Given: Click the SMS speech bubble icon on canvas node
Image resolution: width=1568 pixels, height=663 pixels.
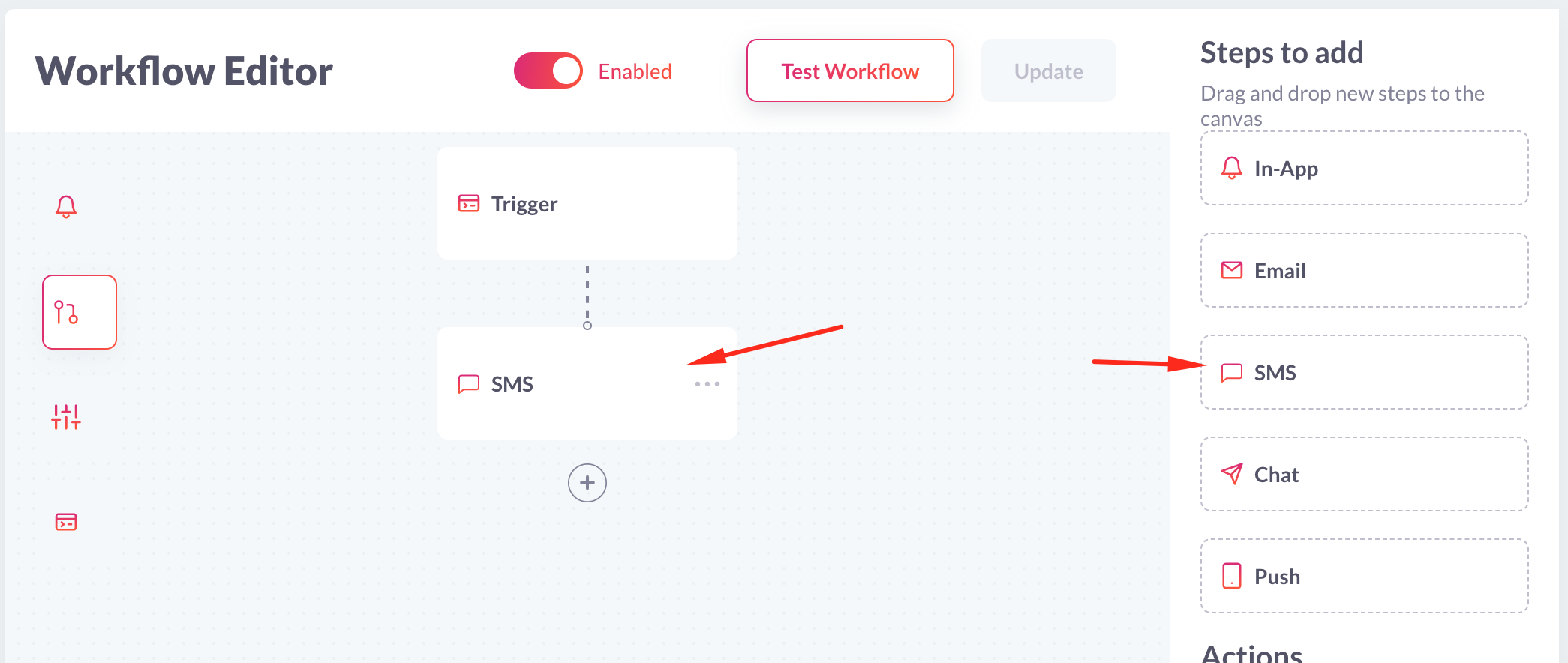Looking at the screenshot, I should point(469,384).
